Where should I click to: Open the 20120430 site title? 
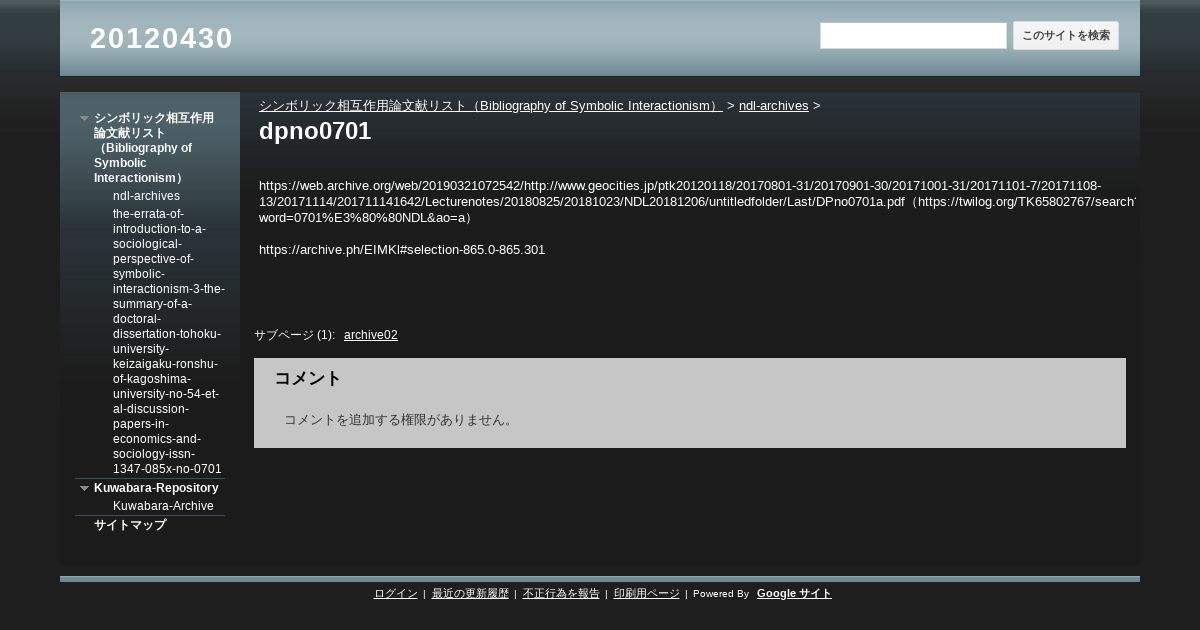(x=161, y=38)
